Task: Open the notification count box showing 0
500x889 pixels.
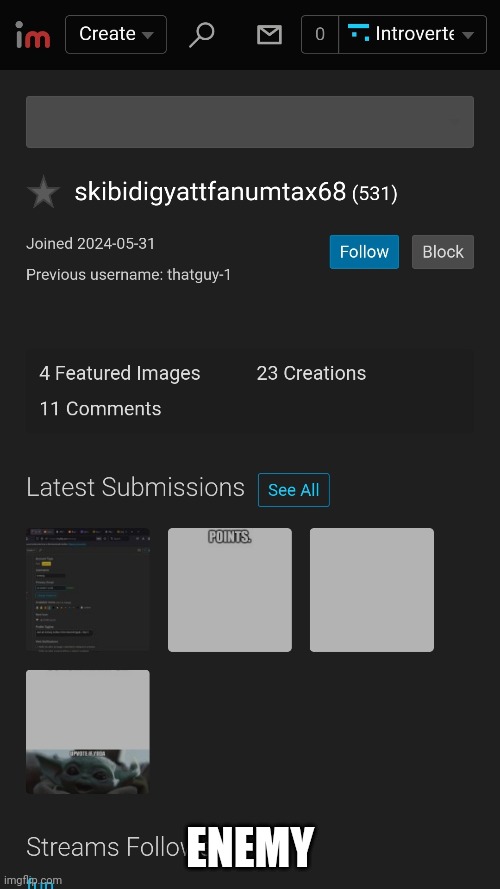Action: tap(320, 35)
